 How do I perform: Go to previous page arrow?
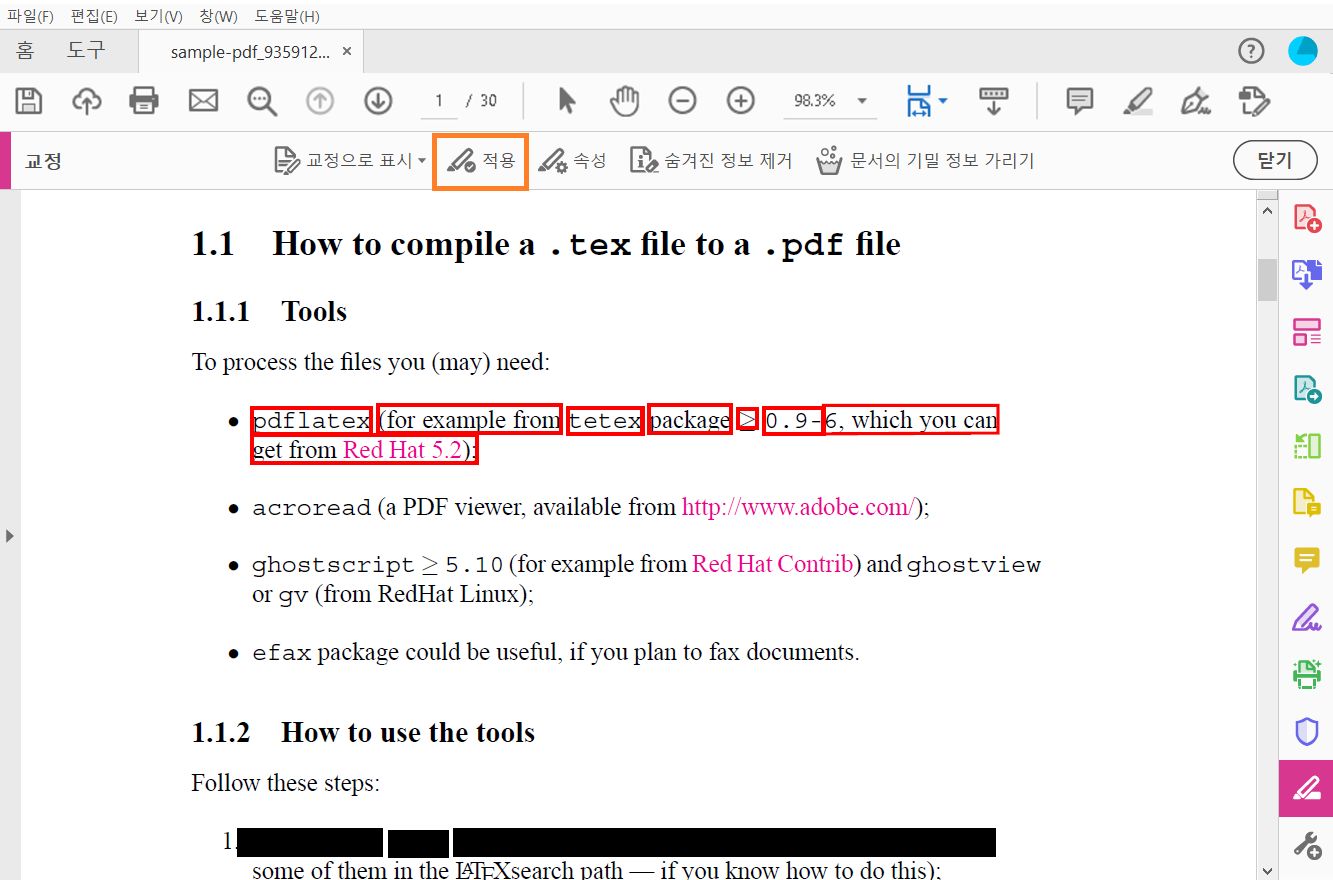(320, 100)
